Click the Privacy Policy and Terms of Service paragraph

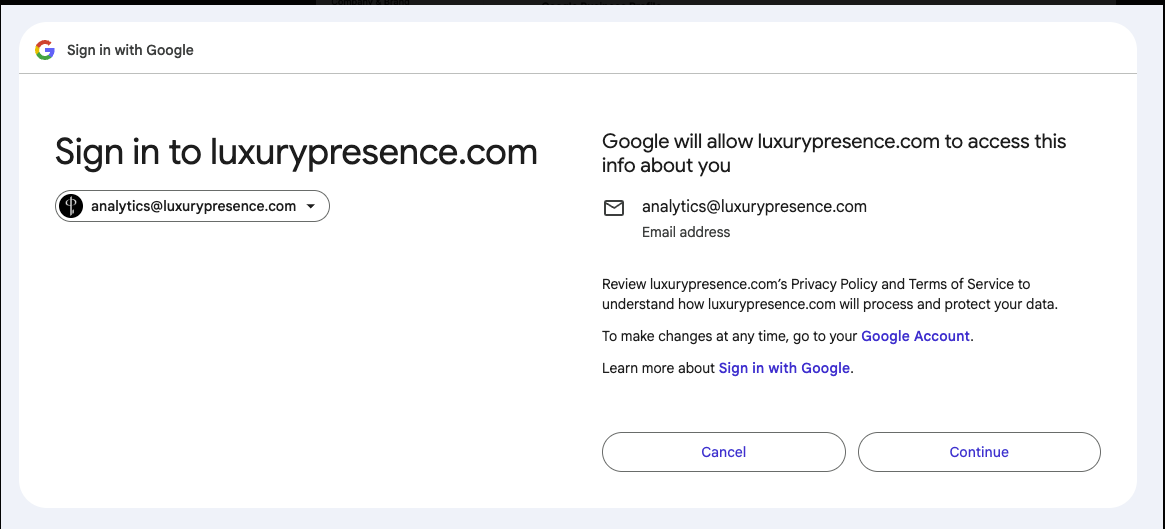pos(829,294)
